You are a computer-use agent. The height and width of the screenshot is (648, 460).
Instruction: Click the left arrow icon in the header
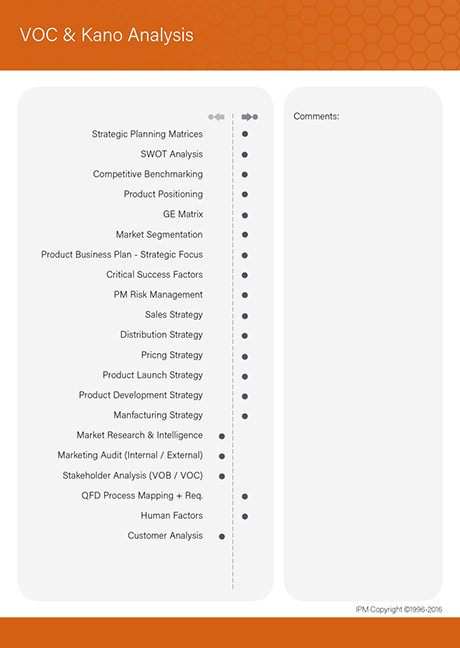pos(217,117)
